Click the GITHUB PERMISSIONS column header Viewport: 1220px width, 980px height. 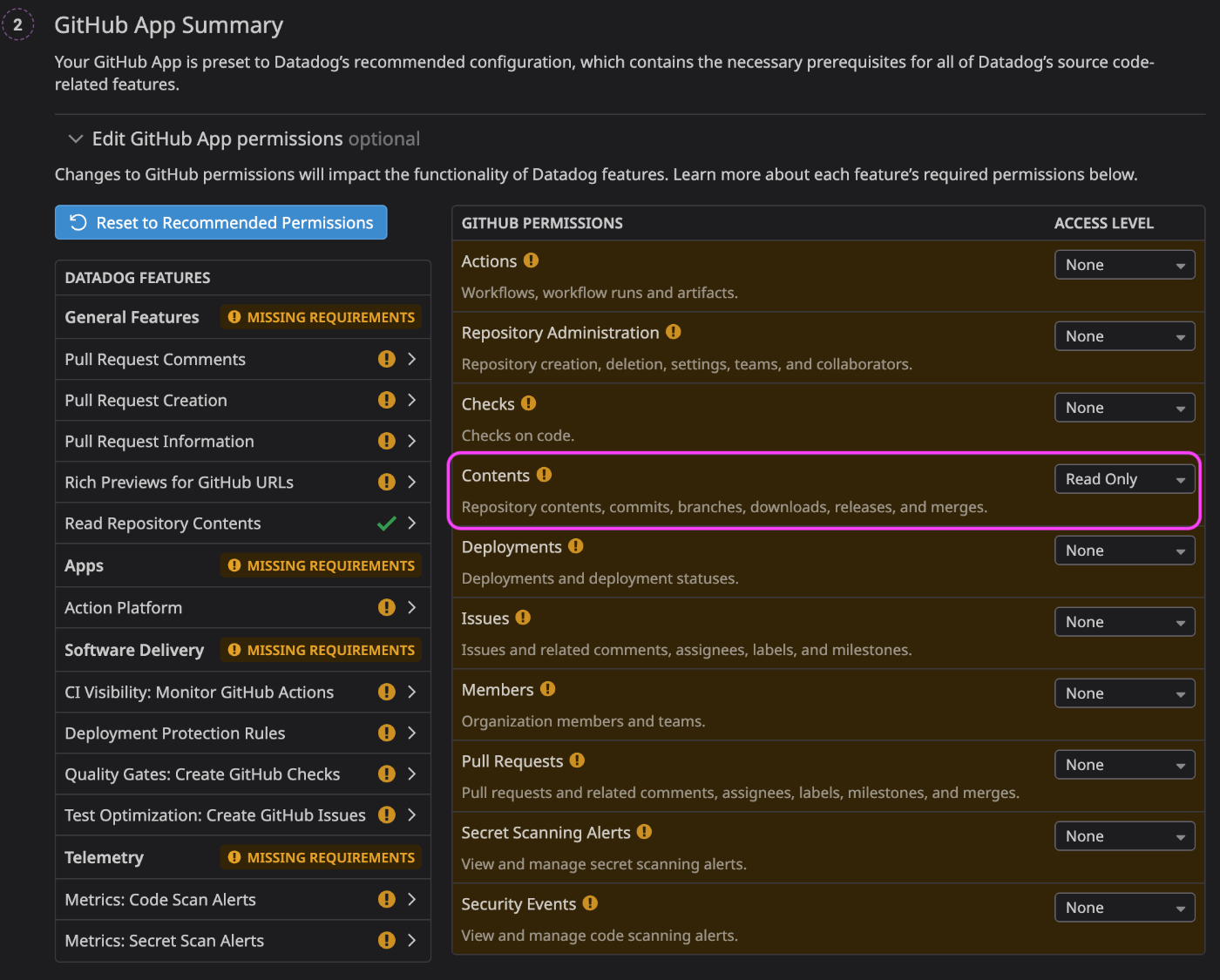(542, 223)
